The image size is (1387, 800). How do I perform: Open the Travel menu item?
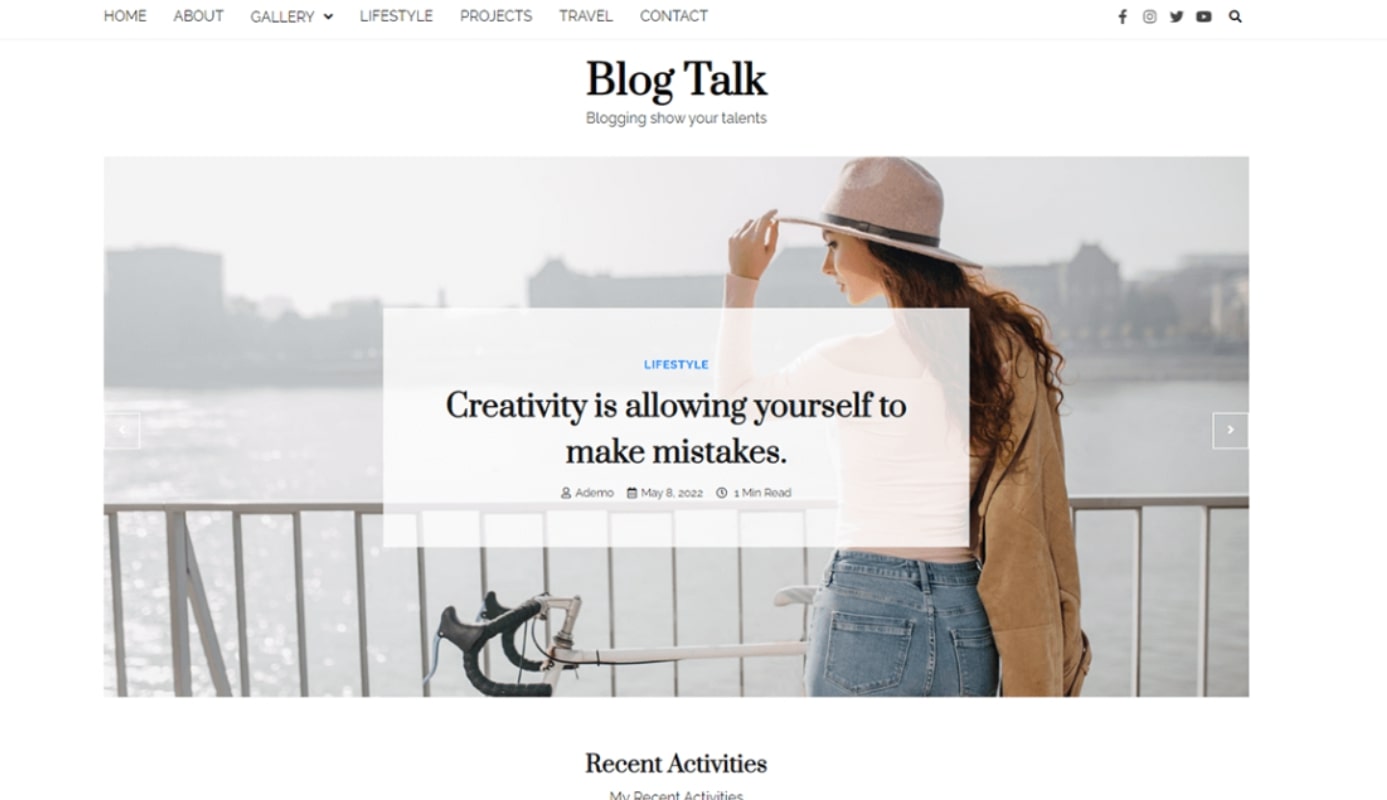click(586, 16)
